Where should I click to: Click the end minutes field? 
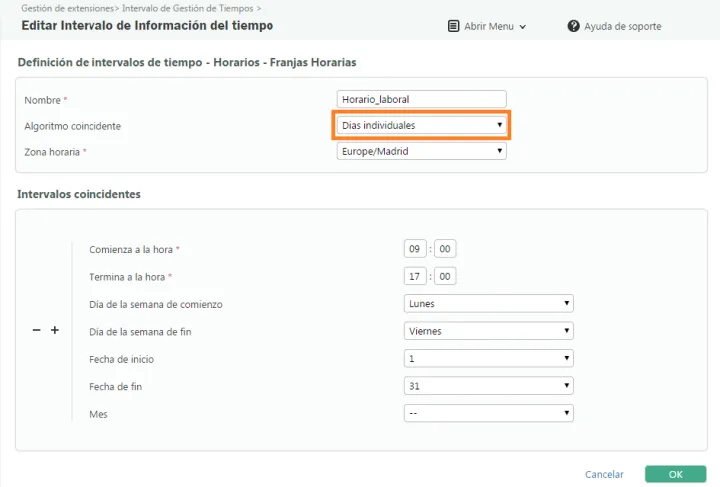[445, 276]
